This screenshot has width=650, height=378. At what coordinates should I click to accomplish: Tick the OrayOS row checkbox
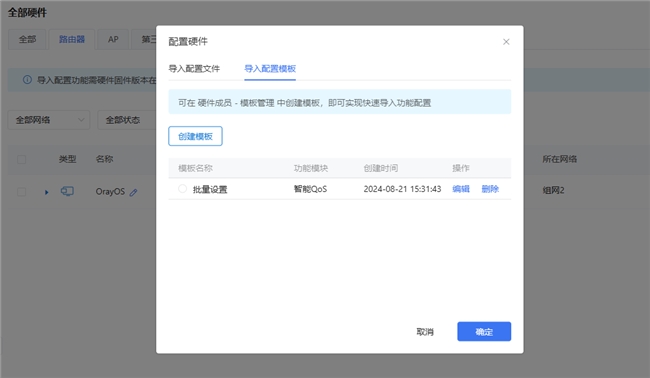tap(22, 191)
